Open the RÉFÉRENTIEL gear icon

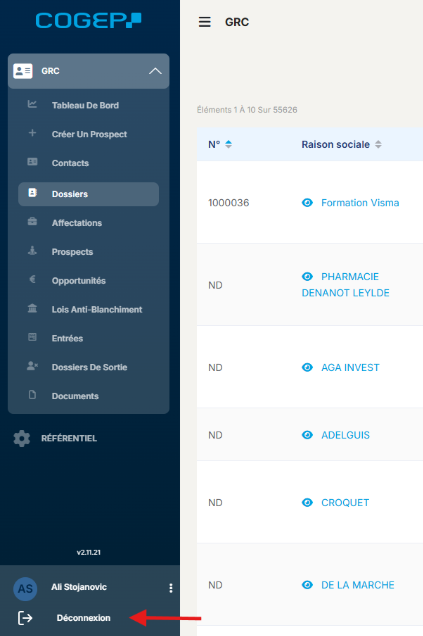[22, 438]
